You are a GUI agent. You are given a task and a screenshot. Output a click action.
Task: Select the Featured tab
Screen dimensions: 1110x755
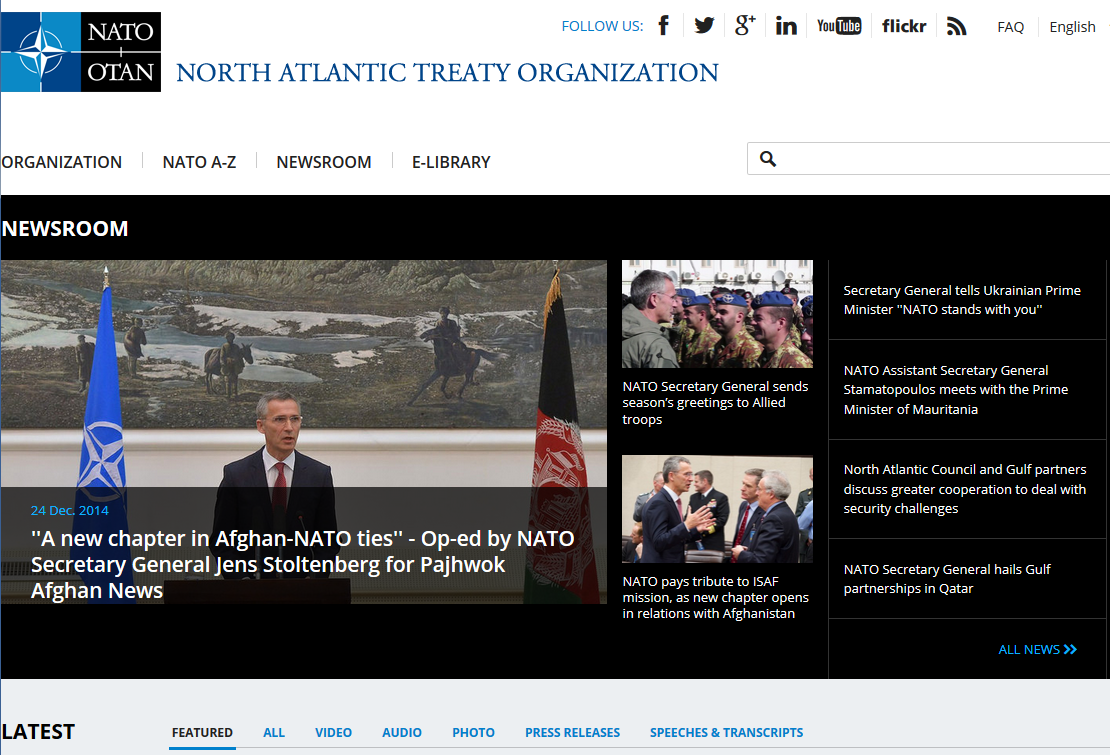click(x=202, y=732)
